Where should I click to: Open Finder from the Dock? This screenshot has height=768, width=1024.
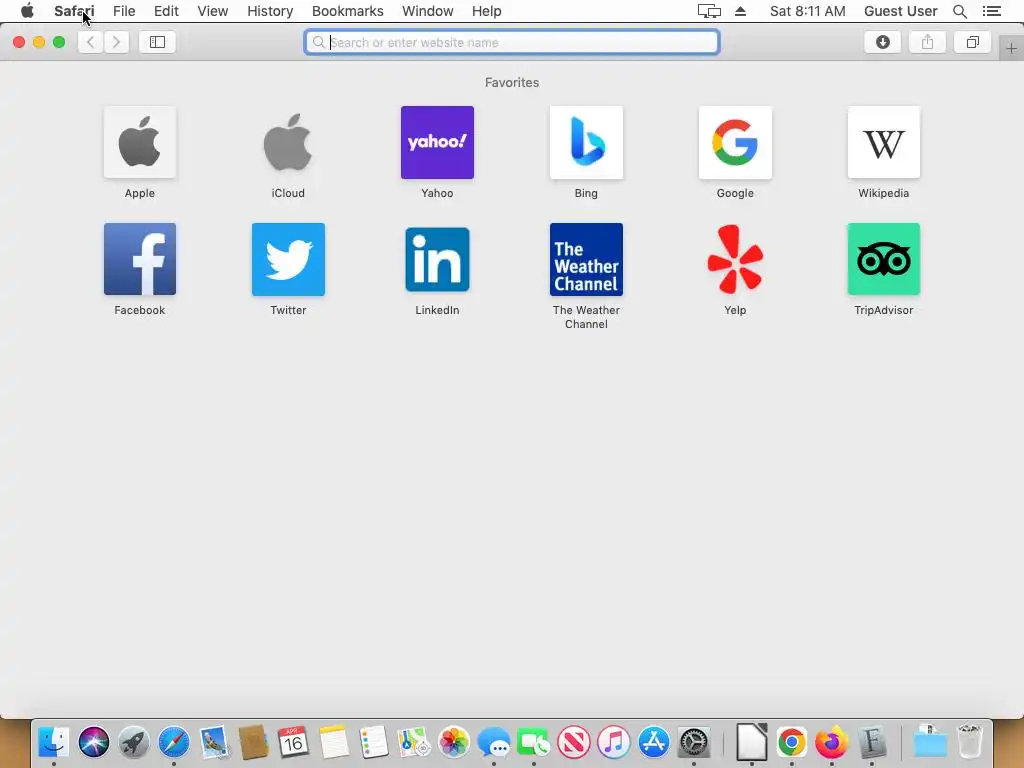[54, 742]
